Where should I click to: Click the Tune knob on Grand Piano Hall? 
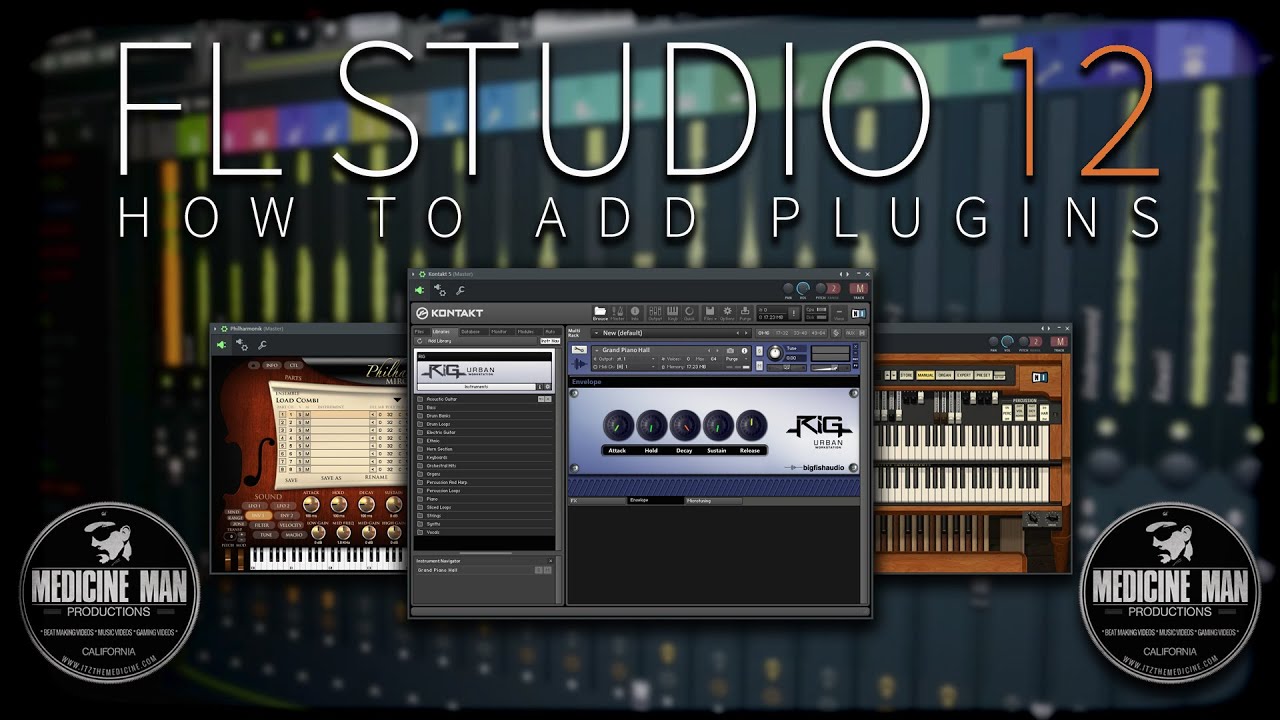[x=775, y=353]
